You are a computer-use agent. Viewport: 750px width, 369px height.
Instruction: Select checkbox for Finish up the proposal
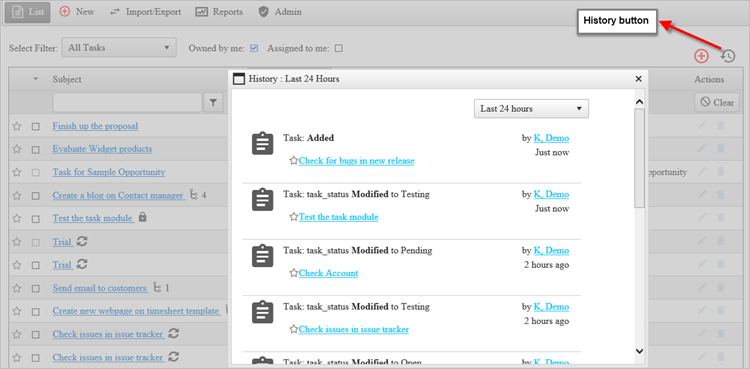pyautogui.click(x=35, y=127)
